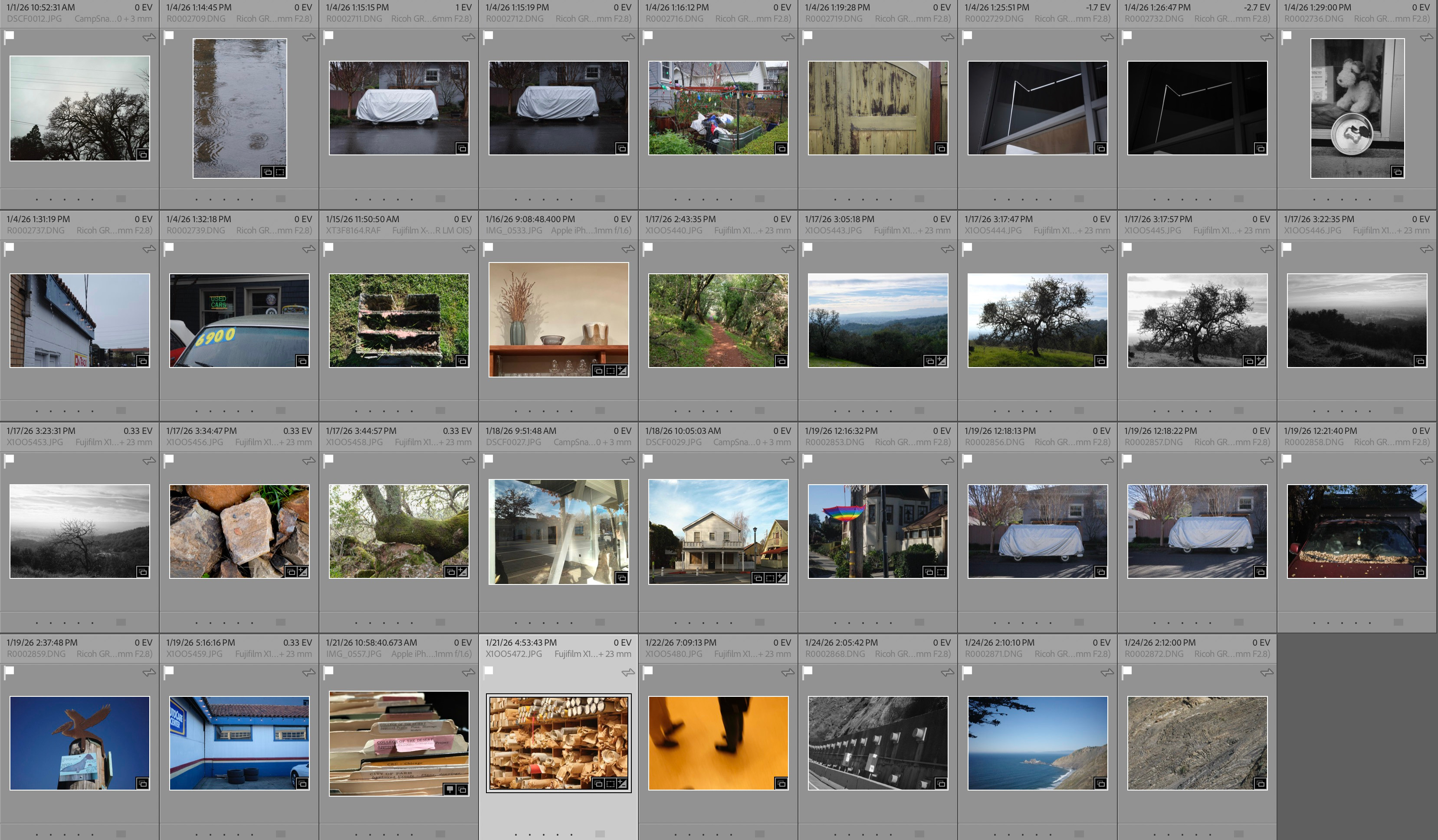Click the R0002859.DNG filename label

click(36, 654)
